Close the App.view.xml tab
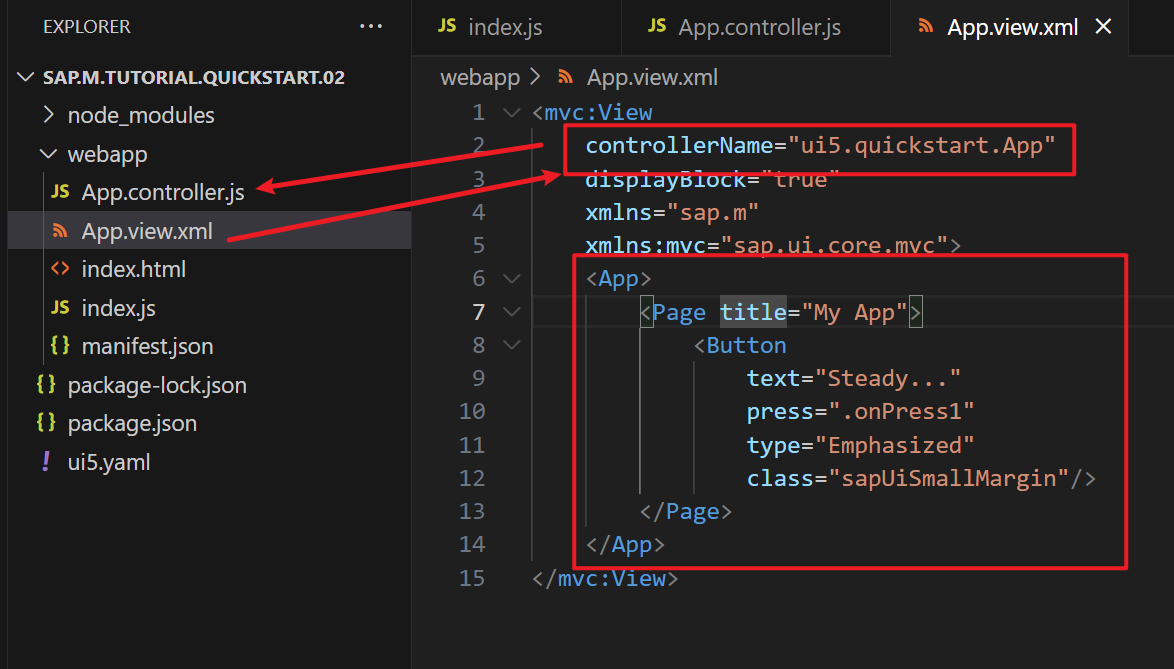Screen dimensions: 1174x669 point(1103,27)
